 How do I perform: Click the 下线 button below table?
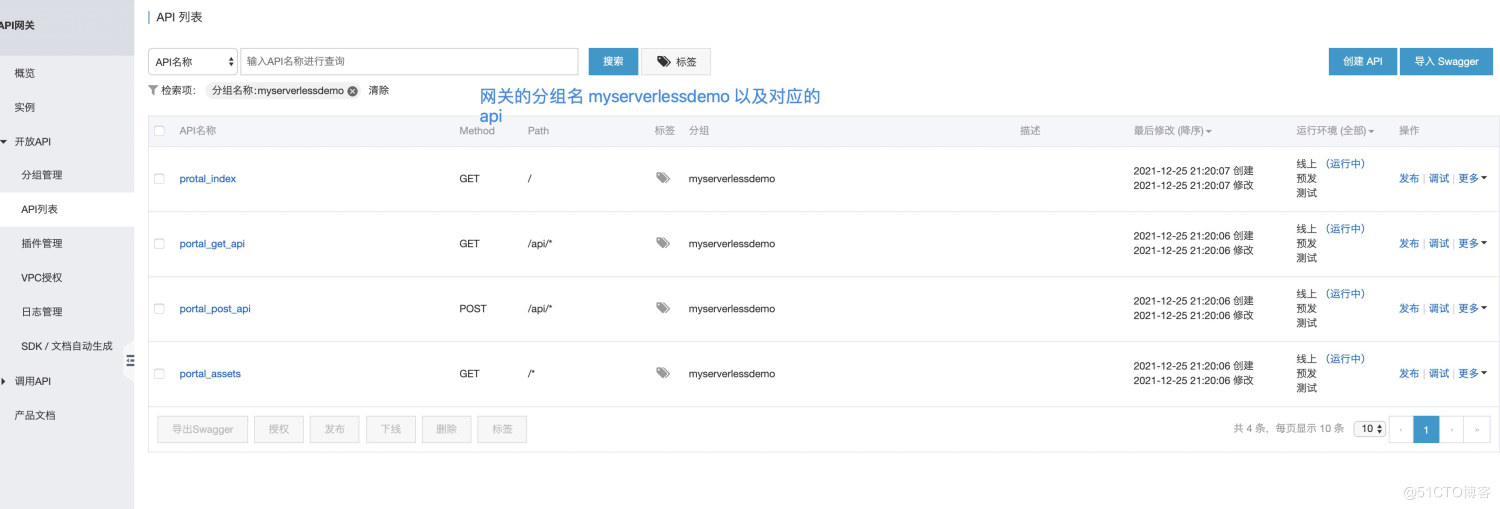390,429
